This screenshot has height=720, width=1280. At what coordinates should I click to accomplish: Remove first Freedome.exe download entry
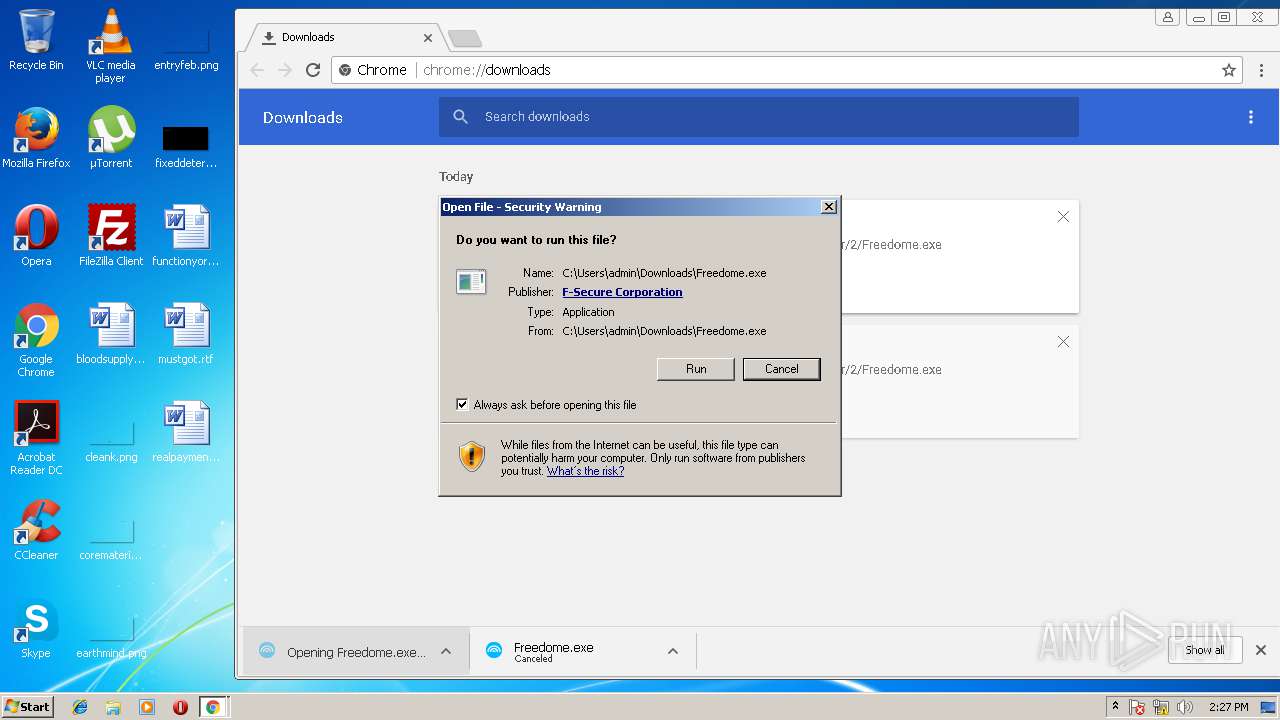tap(1063, 217)
